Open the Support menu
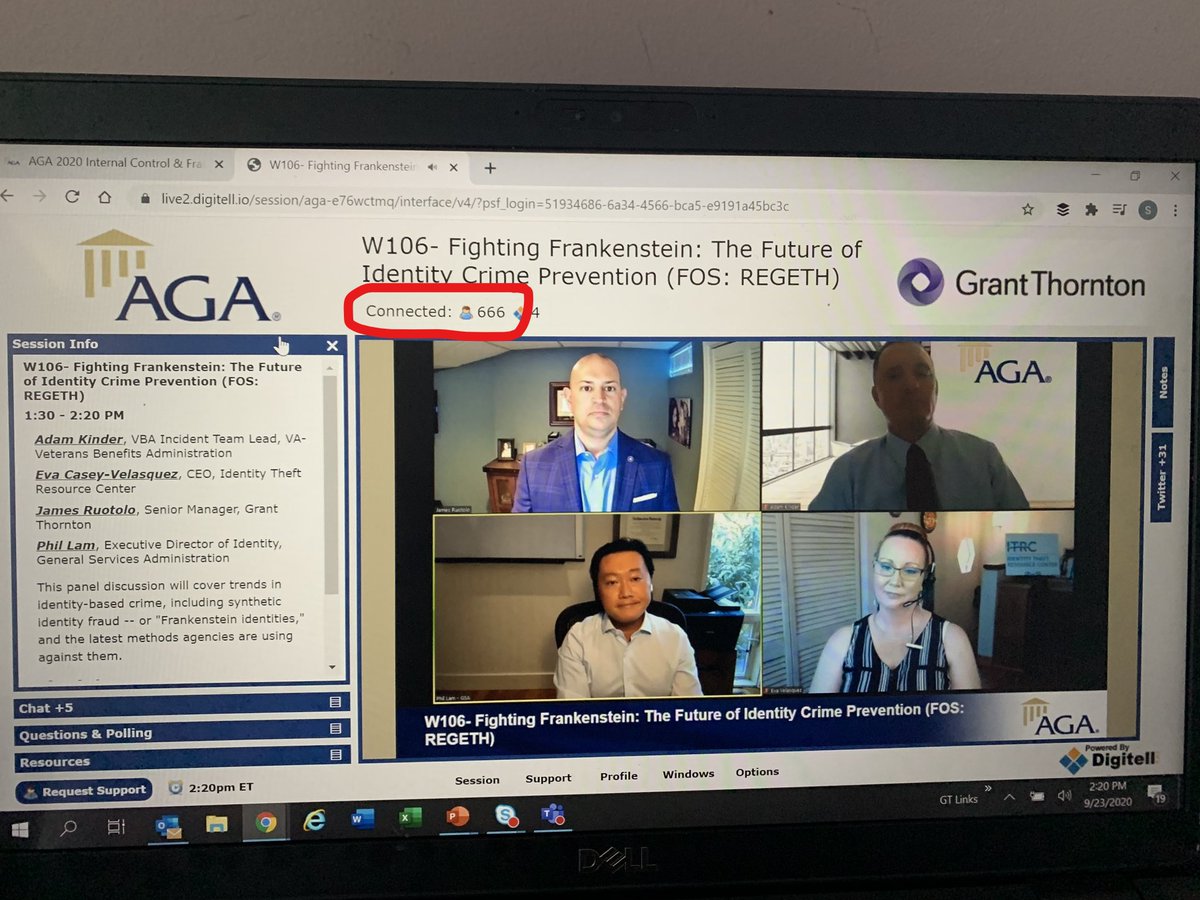1200x900 pixels. [x=548, y=778]
